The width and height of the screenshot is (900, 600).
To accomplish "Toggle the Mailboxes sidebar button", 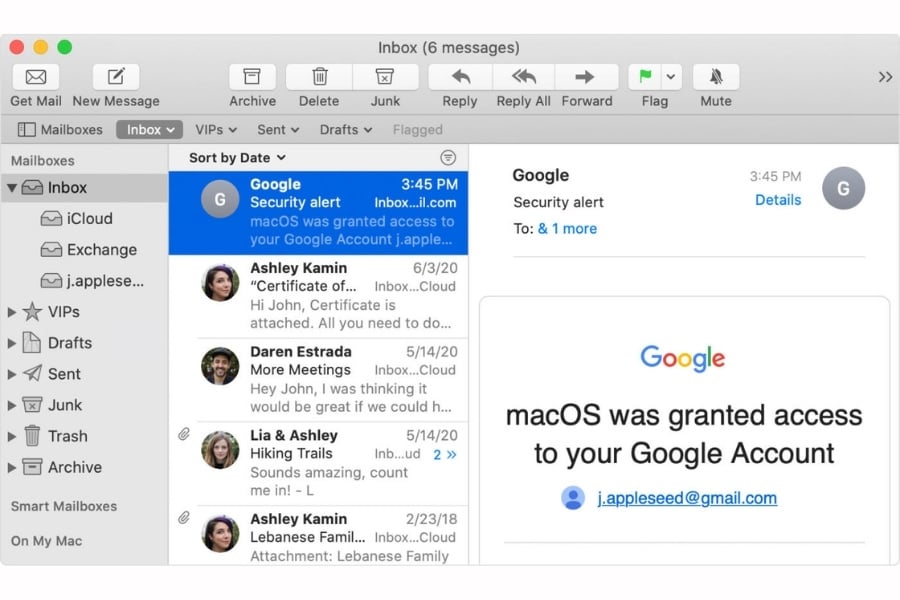I will 61,130.
